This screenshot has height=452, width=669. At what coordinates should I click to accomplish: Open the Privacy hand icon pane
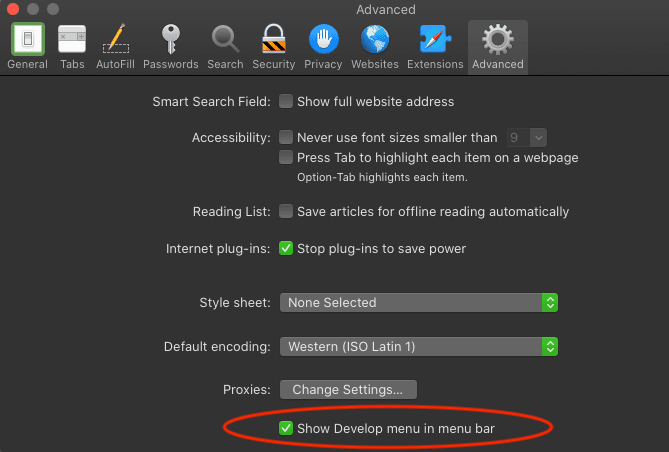tap(323, 46)
